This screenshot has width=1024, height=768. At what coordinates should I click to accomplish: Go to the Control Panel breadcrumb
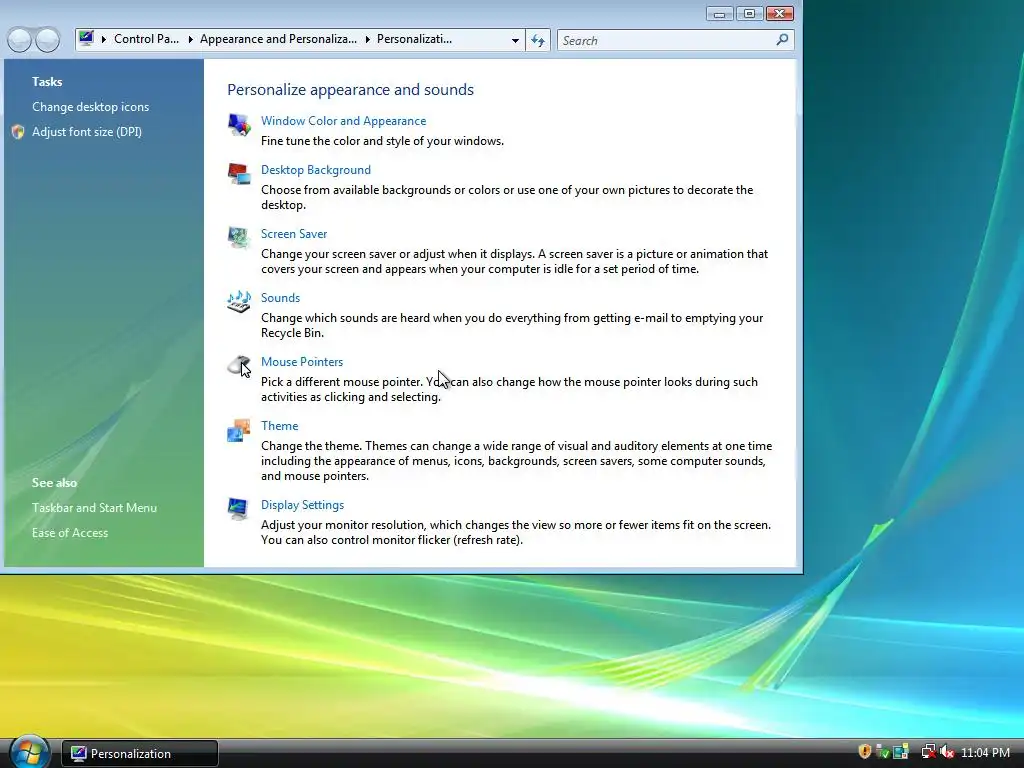click(x=146, y=39)
